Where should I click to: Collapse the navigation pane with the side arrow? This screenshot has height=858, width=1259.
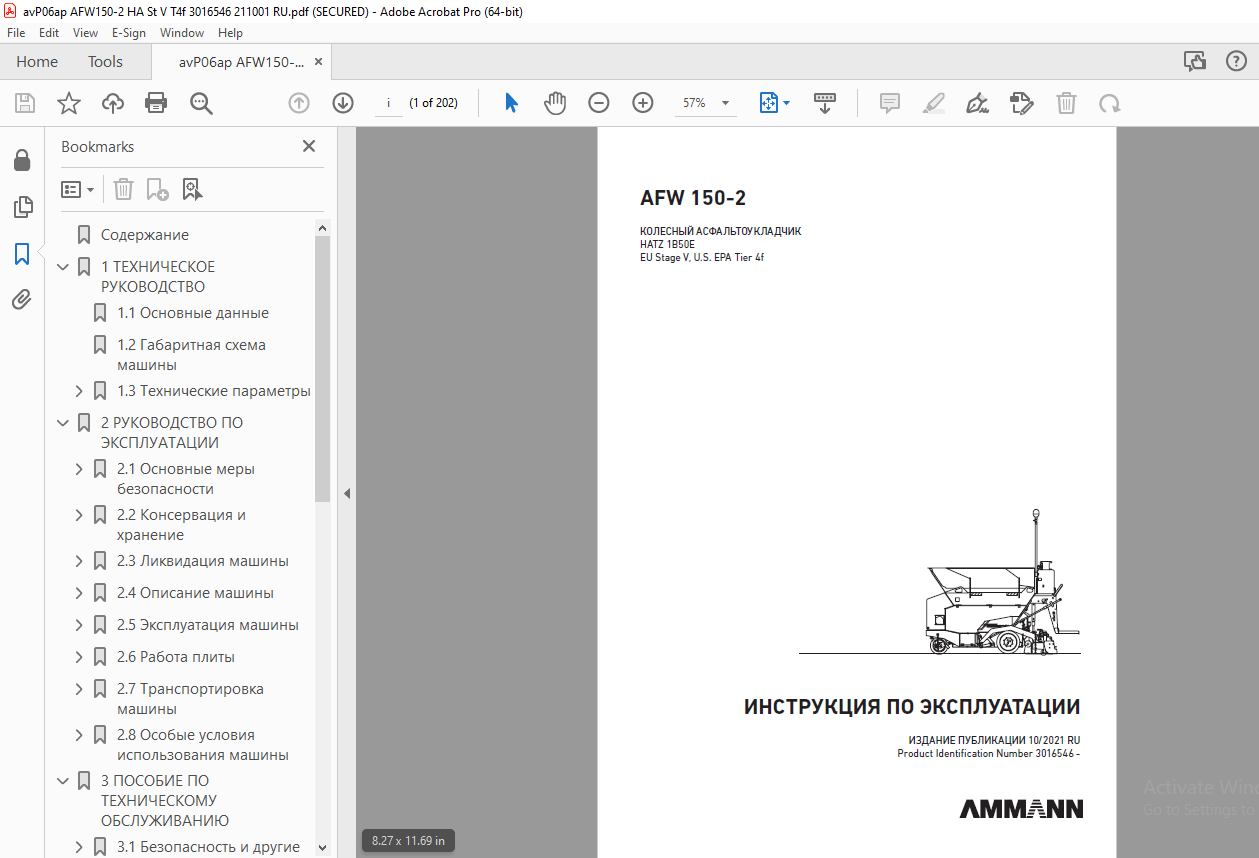coord(347,493)
